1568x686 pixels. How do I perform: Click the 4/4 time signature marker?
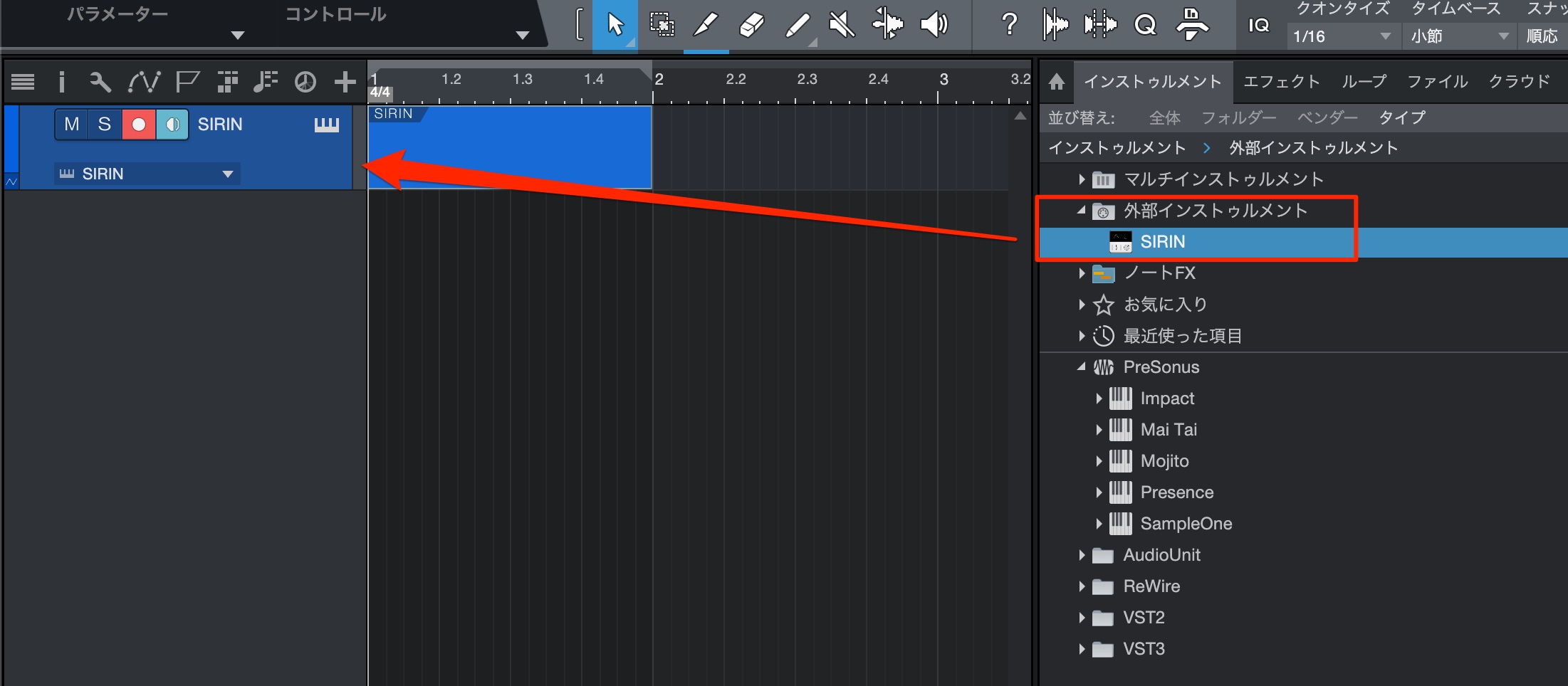coord(380,93)
